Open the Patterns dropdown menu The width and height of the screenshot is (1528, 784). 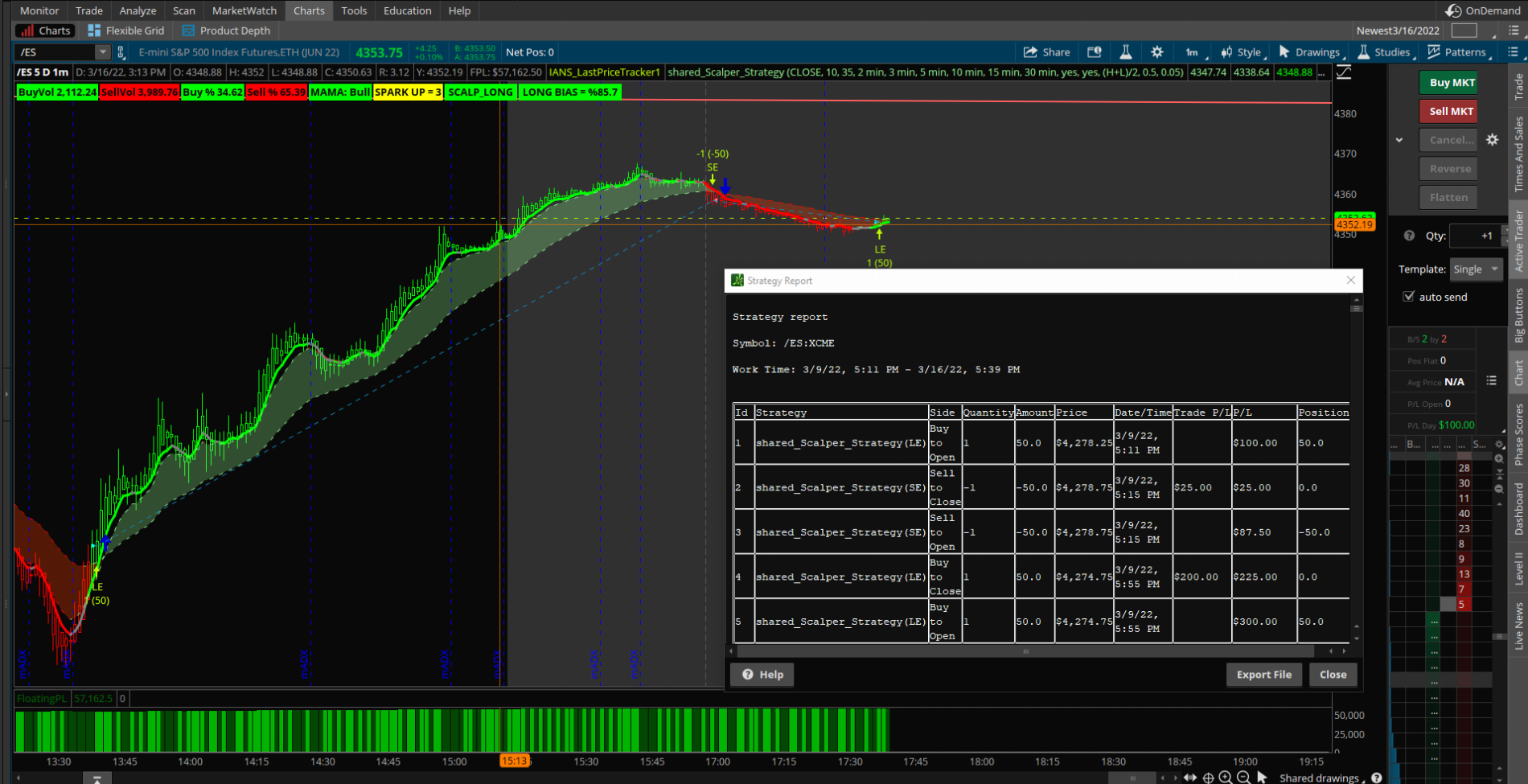(1458, 52)
